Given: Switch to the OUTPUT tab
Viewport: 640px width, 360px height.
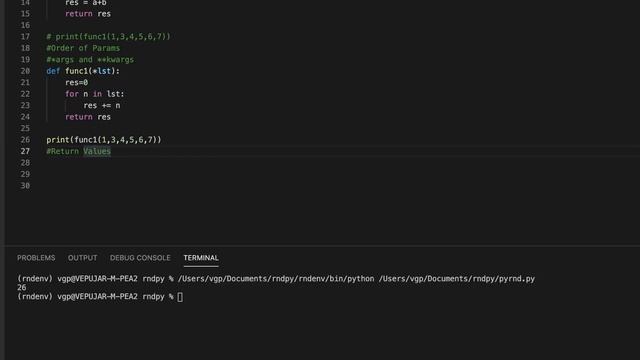Looking at the screenshot, I should (x=82, y=258).
